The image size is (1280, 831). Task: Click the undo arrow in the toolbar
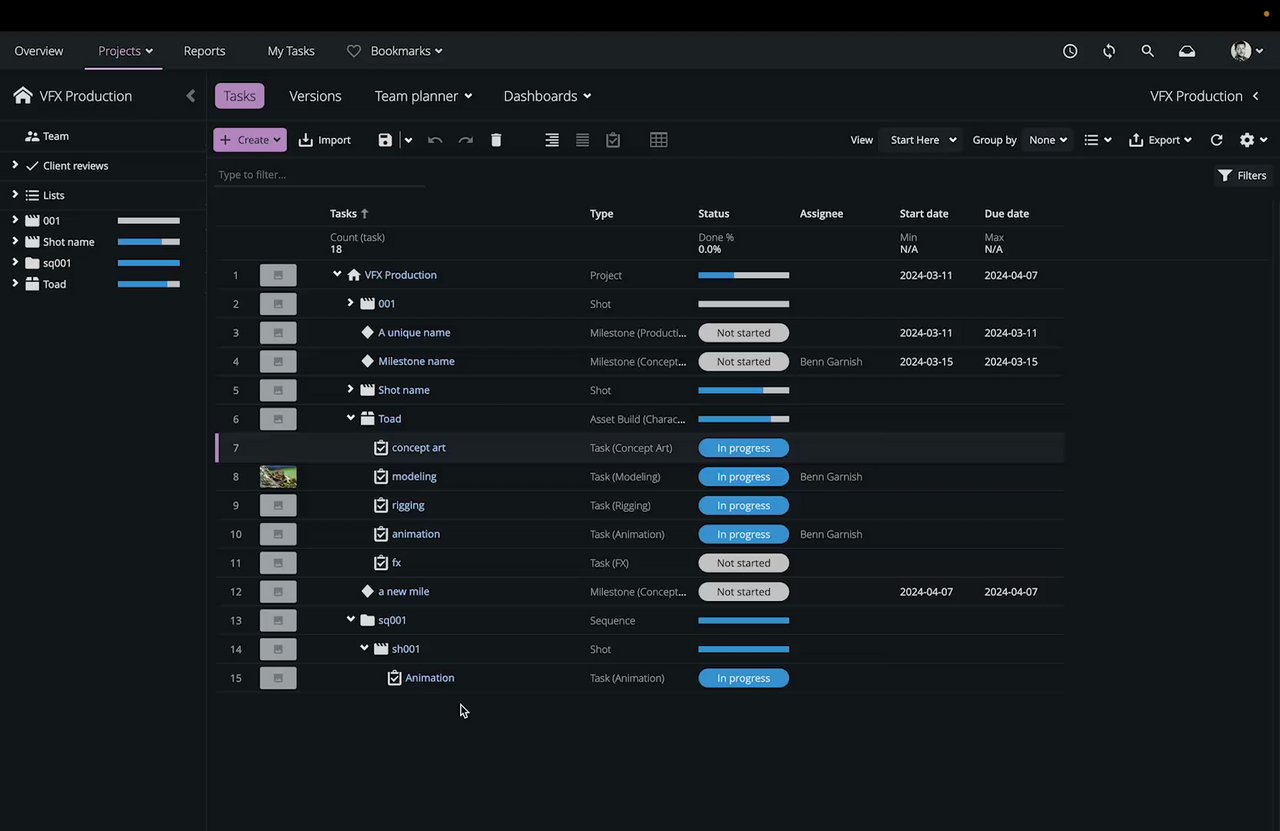[x=435, y=140]
